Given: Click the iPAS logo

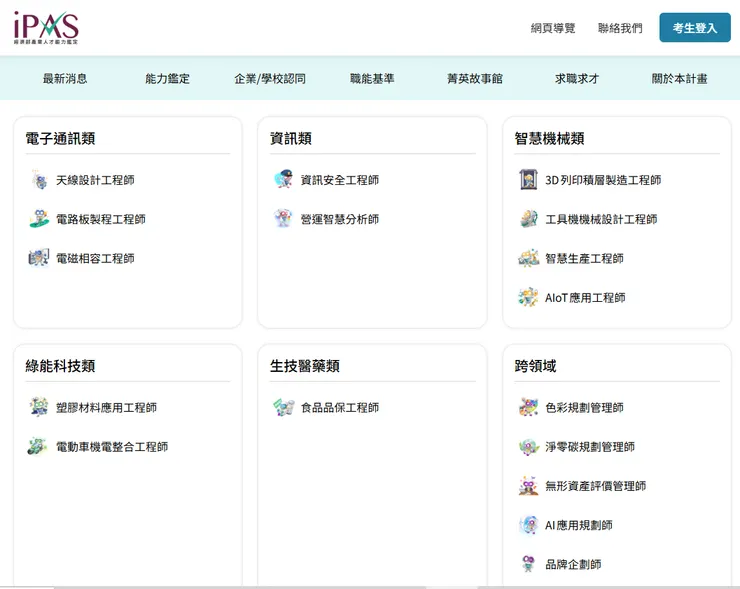Looking at the screenshot, I should coord(46,28).
